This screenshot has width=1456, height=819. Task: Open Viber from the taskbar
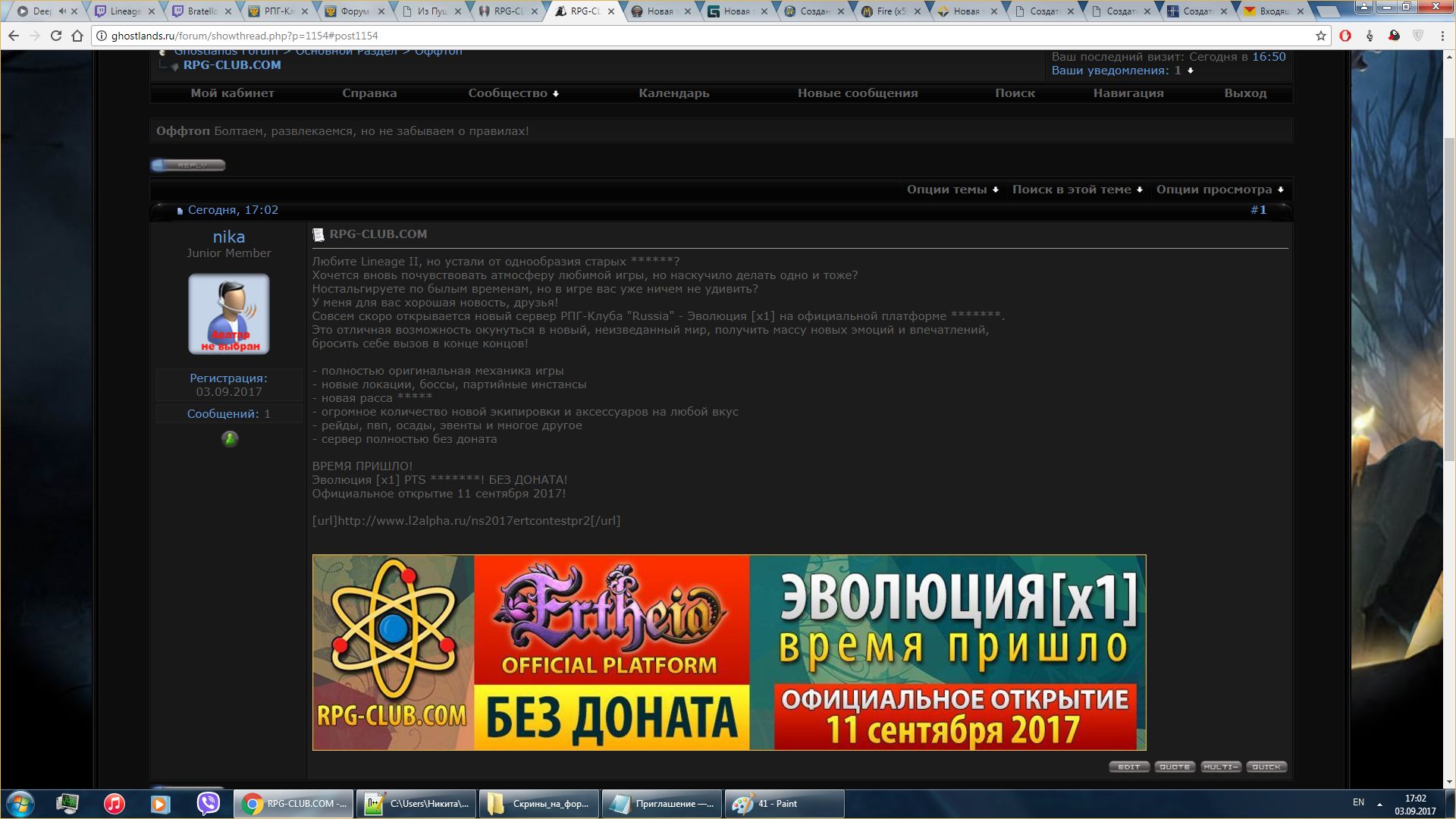[208, 803]
